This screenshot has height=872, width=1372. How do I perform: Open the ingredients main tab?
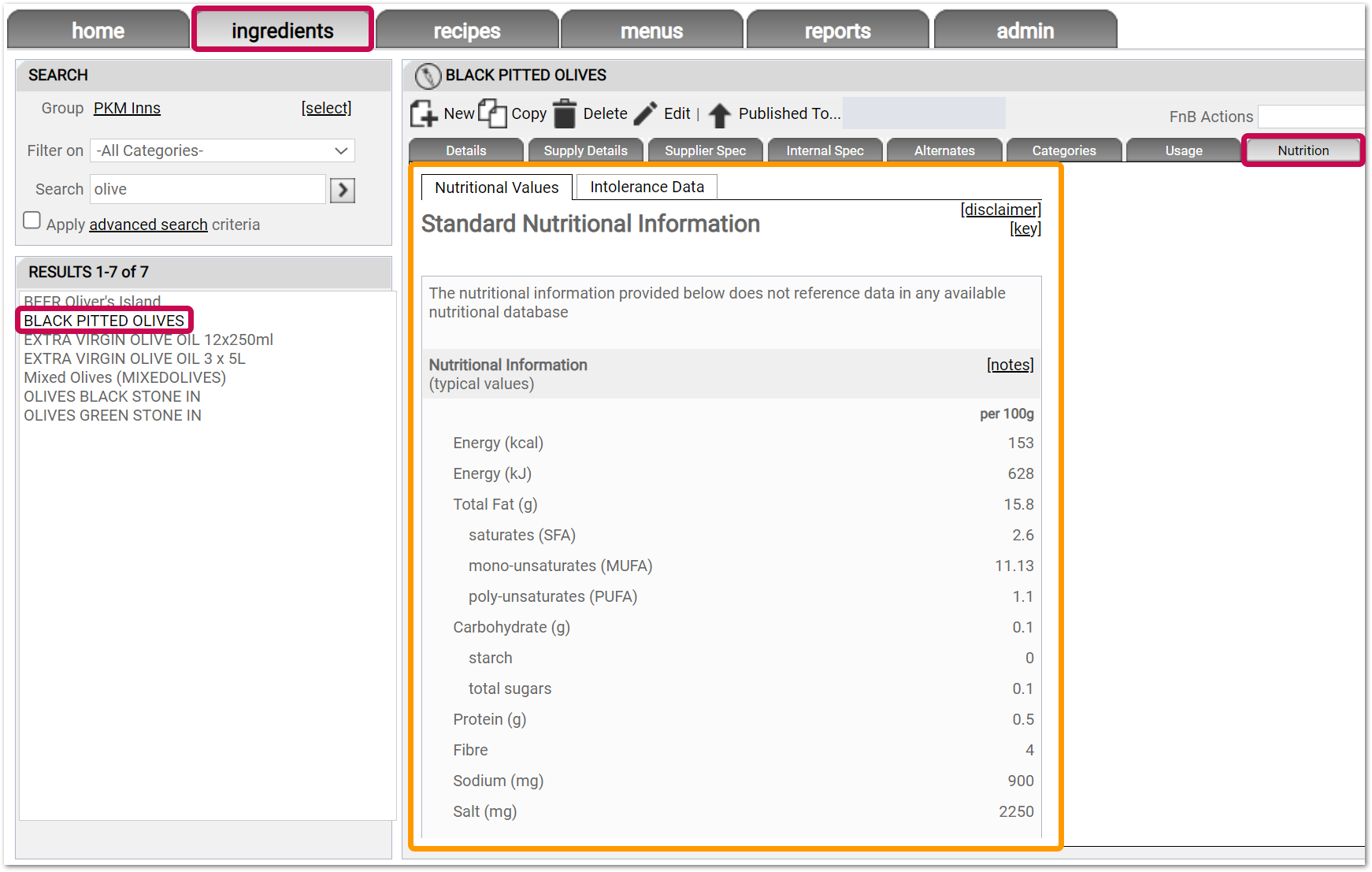[283, 30]
